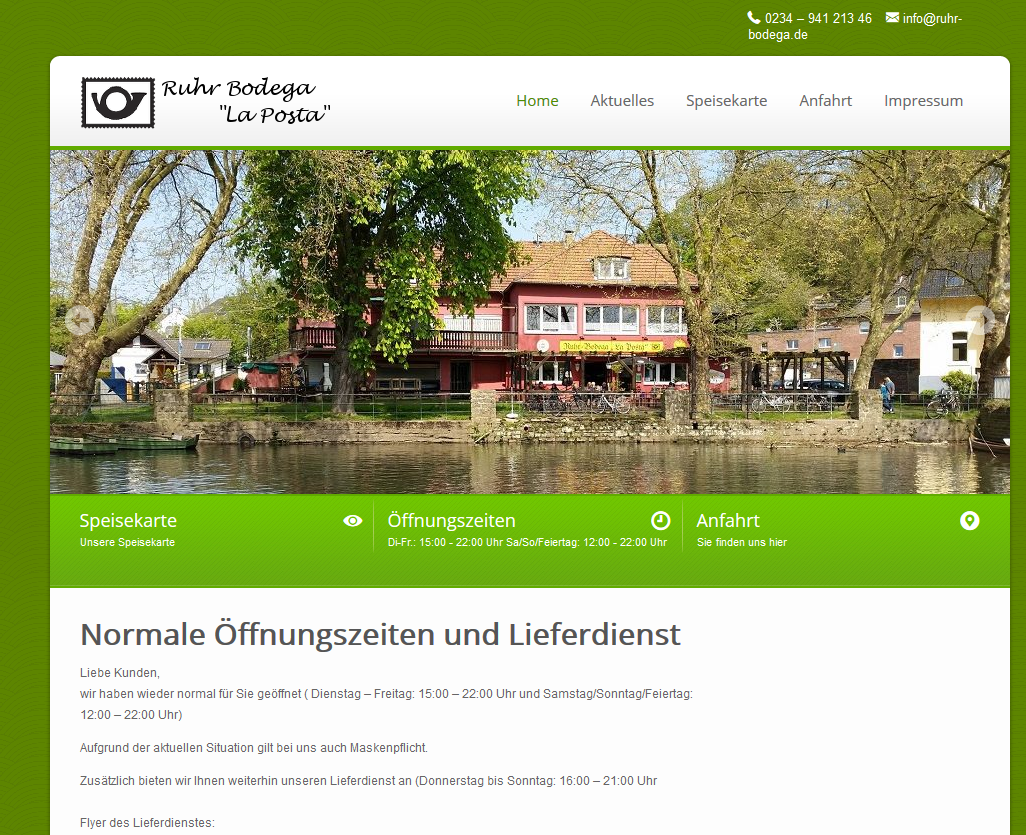
Task: Click the Ruhr Bodega La Posta logo
Action: coord(206,102)
